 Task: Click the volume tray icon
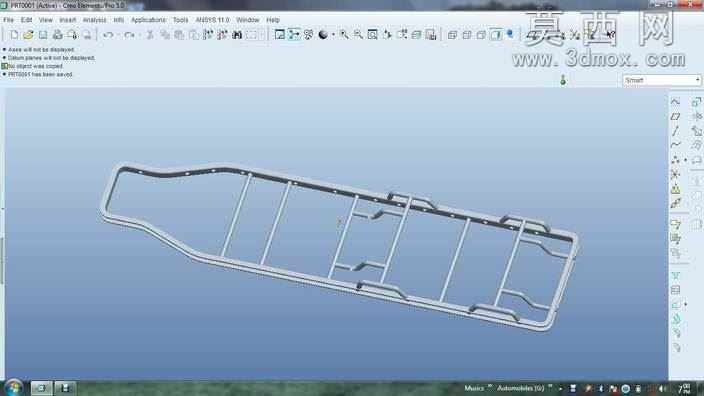coord(662,388)
